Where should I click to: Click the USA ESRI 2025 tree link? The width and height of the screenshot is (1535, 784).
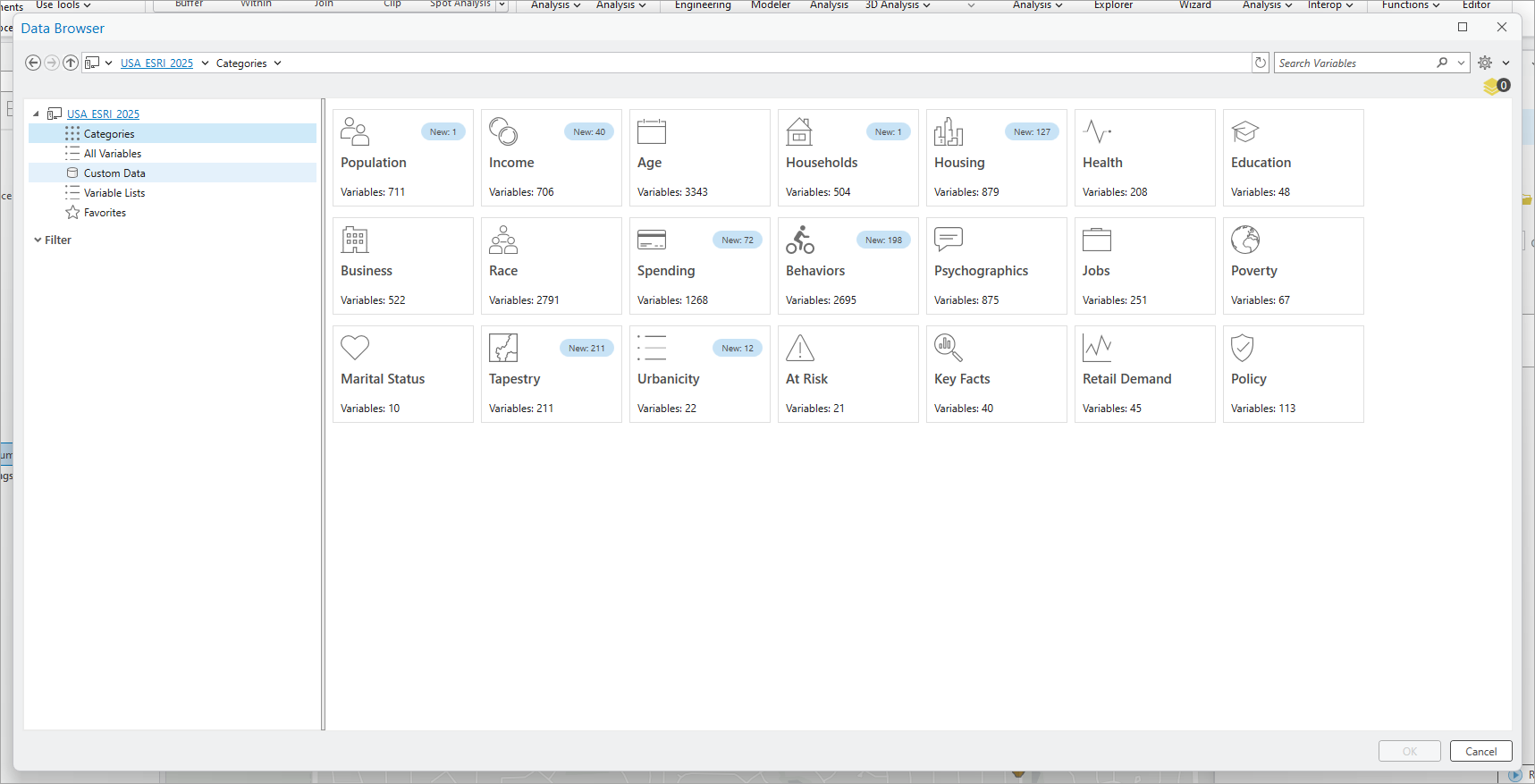pos(103,114)
